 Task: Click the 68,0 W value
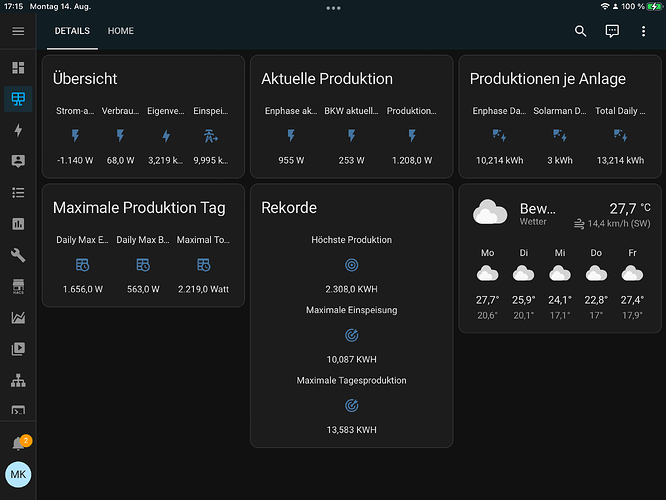[121, 161]
